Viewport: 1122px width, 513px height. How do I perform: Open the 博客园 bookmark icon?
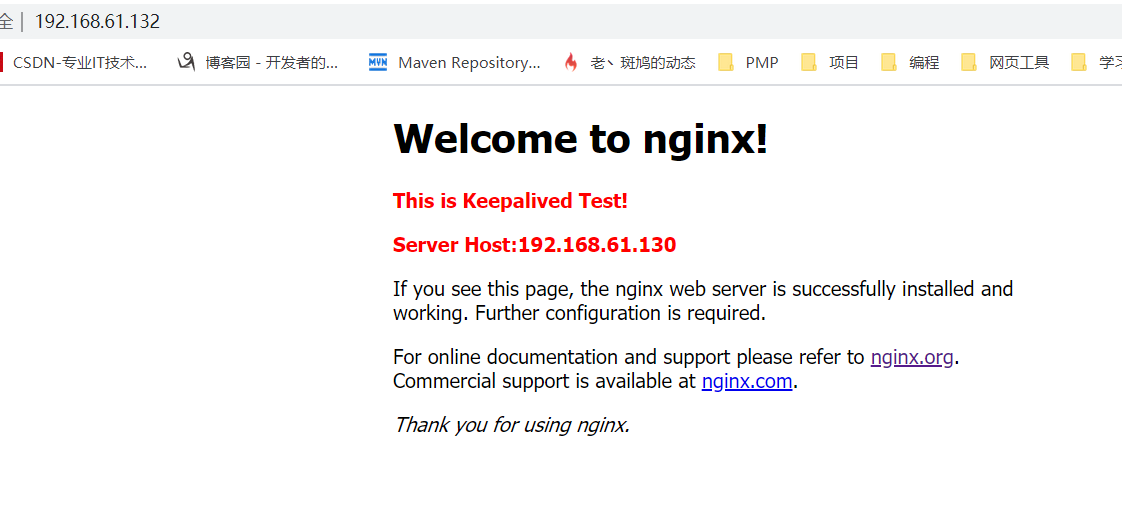[186, 62]
